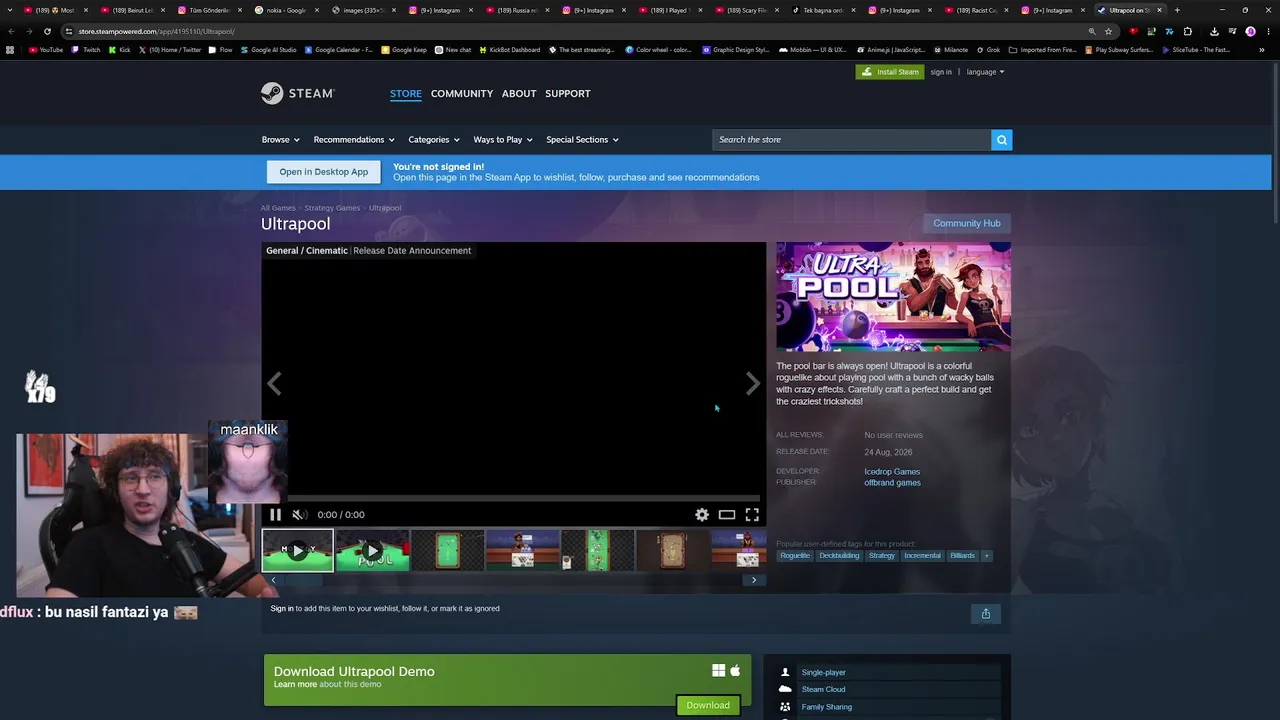The height and width of the screenshot is (720, 1280).
Task: Open the browser profile avatar
Action: (x=1250, y=31)
